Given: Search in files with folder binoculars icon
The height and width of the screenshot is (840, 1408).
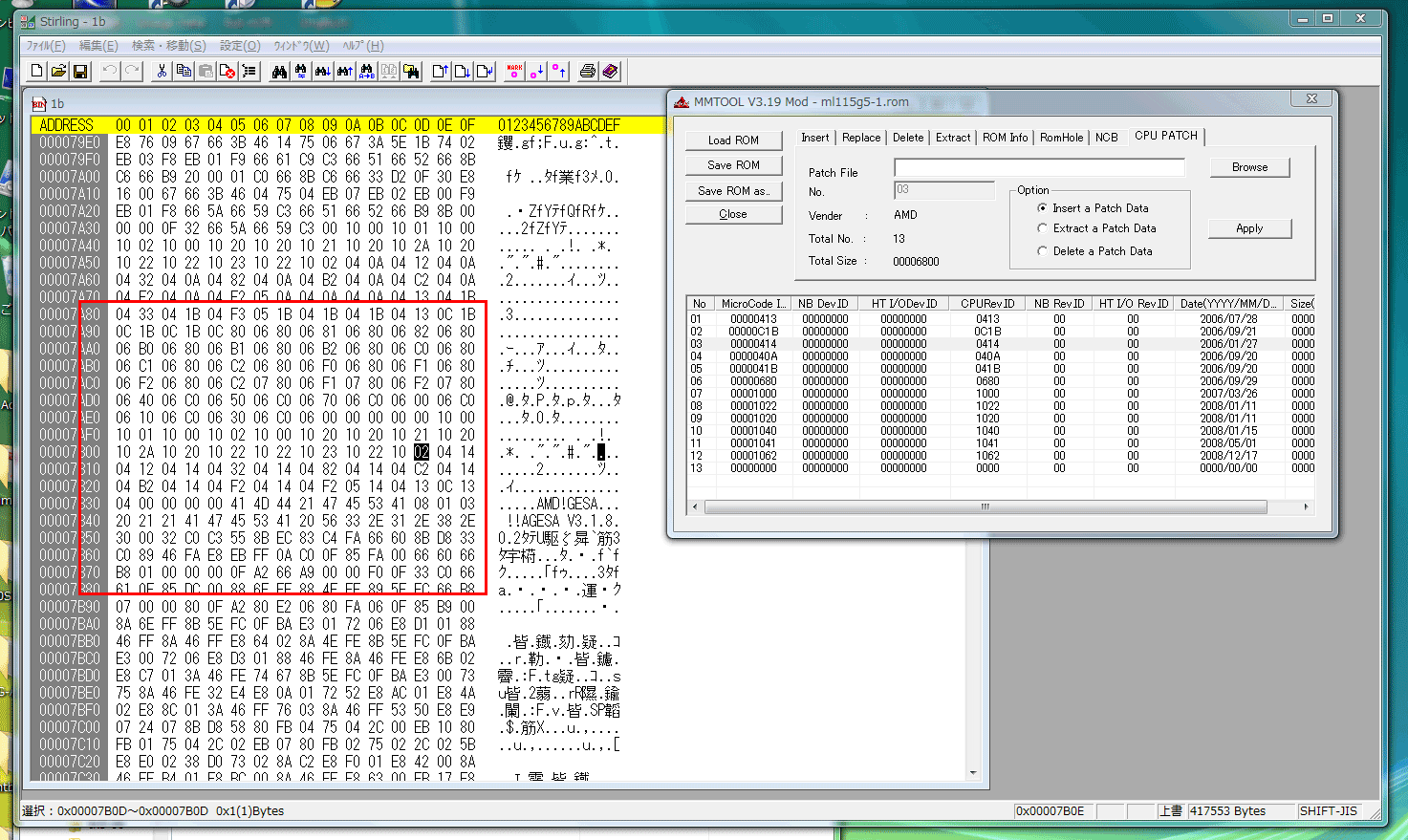Looking at the screenshot, I should [411, 71].
